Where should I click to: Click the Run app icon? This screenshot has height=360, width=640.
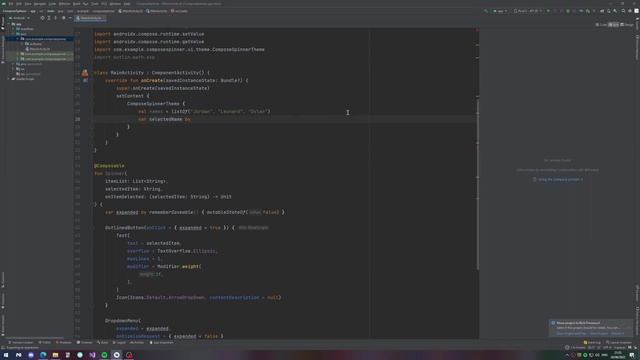click(x=548, y=11)
